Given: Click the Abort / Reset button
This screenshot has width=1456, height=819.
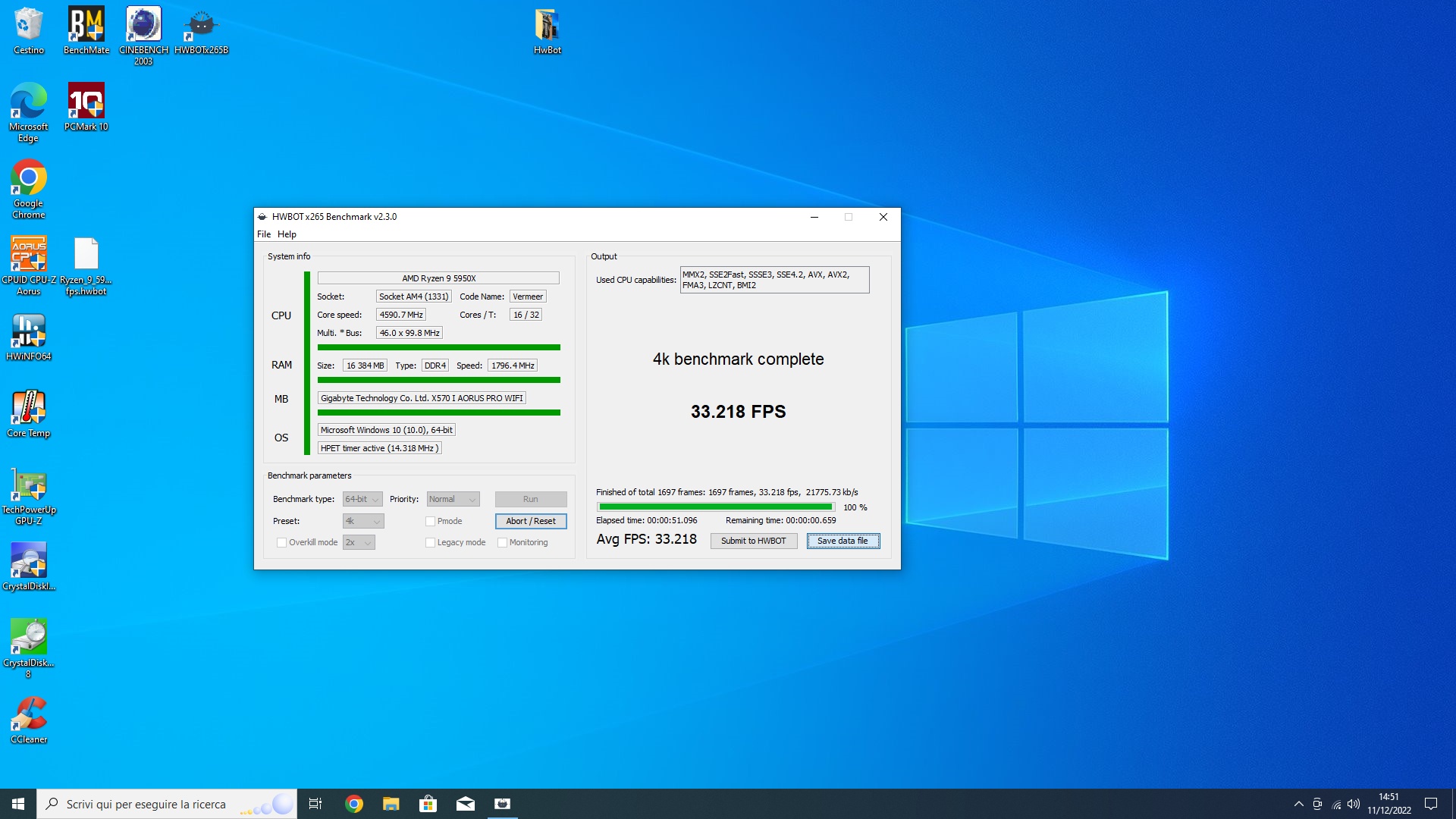Looking at the screenshot, I should tap(531, 521).
